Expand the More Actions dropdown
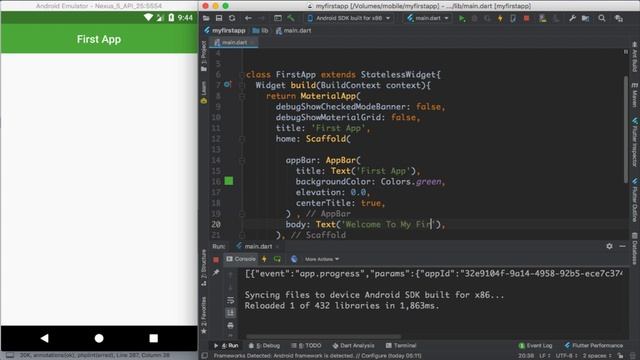The image size is (640, 360). pos(322,259)
